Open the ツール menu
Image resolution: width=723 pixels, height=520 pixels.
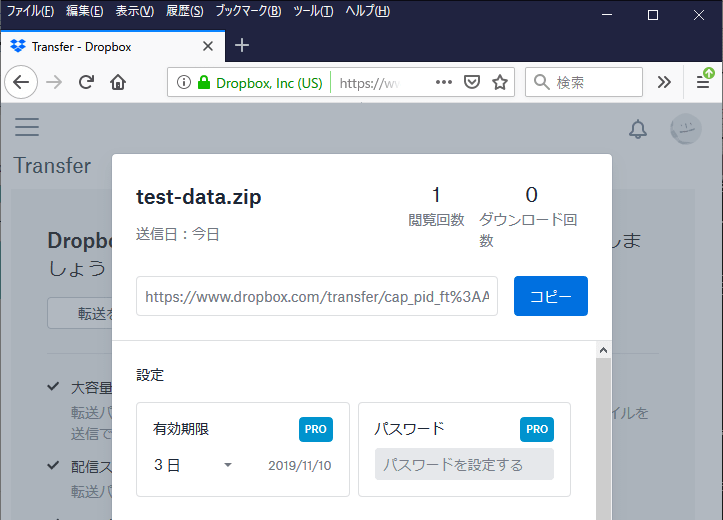click(313, 11)
